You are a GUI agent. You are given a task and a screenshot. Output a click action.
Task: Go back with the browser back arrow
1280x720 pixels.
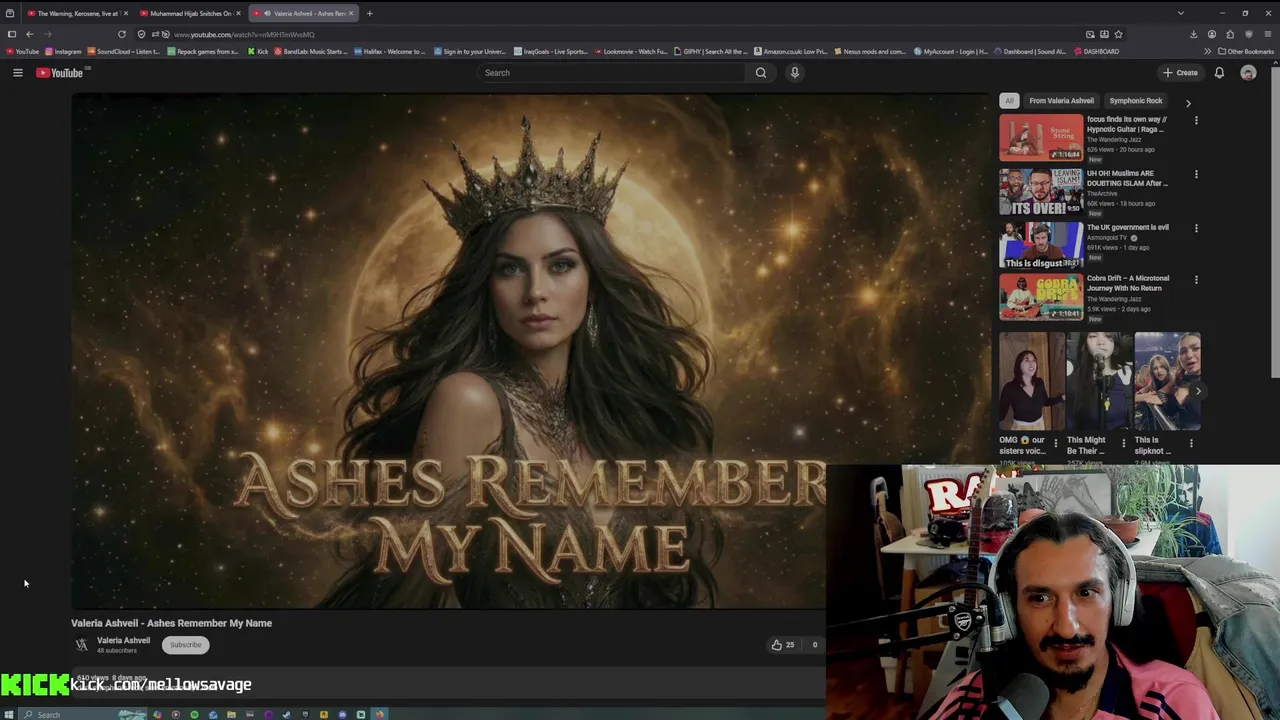tap(30, 34)
